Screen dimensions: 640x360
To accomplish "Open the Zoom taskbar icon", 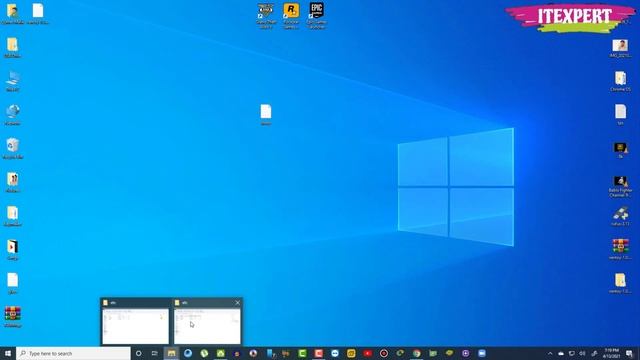I will click(482, 353).
